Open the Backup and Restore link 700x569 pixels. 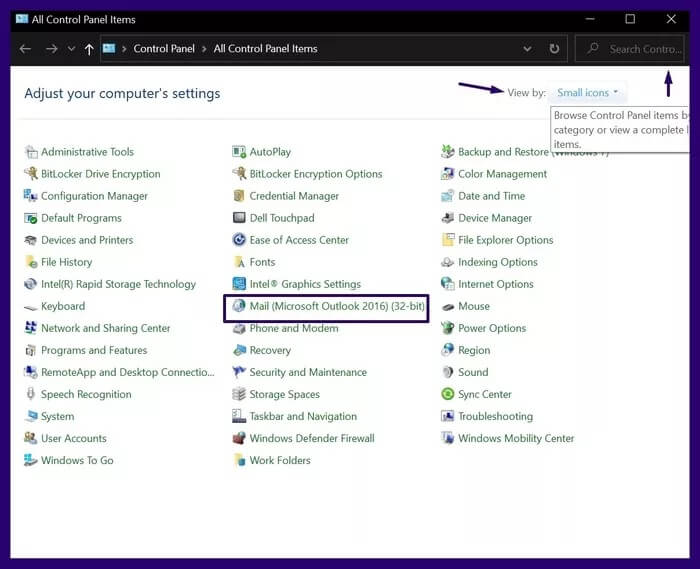(503, 152)
